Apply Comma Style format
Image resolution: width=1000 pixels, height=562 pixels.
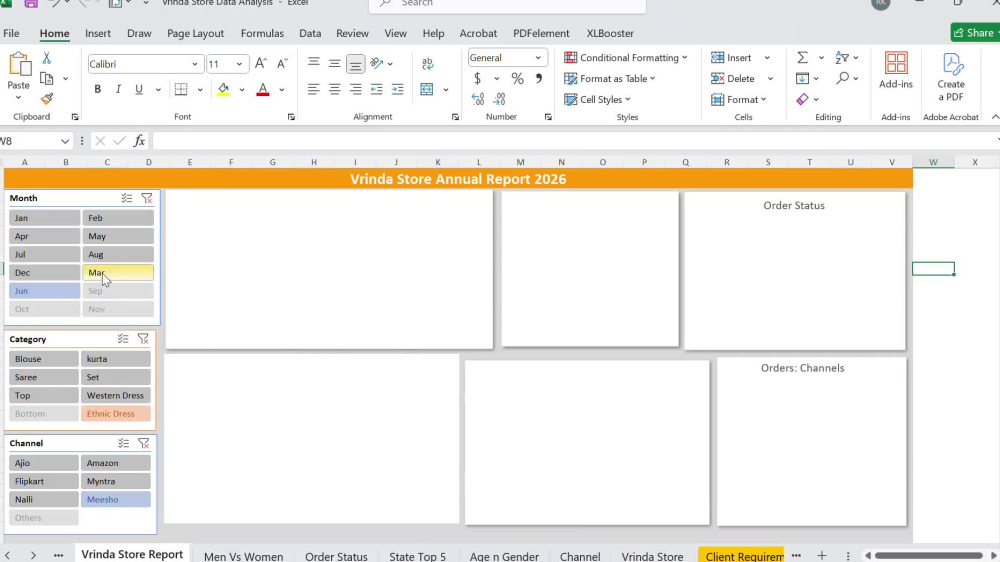539,78
